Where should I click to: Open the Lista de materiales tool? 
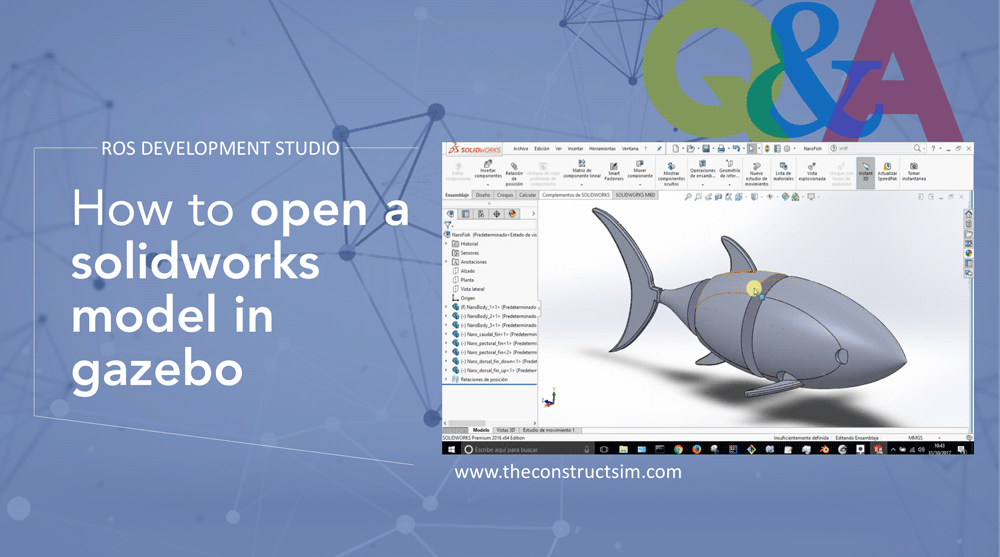(783, 171)
